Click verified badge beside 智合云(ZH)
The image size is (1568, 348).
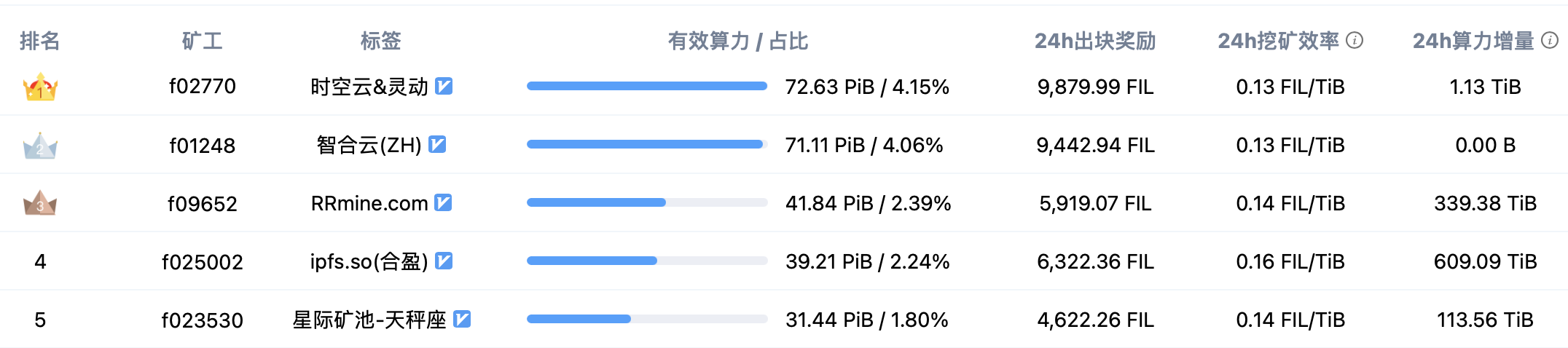click(x=437, y=144)
